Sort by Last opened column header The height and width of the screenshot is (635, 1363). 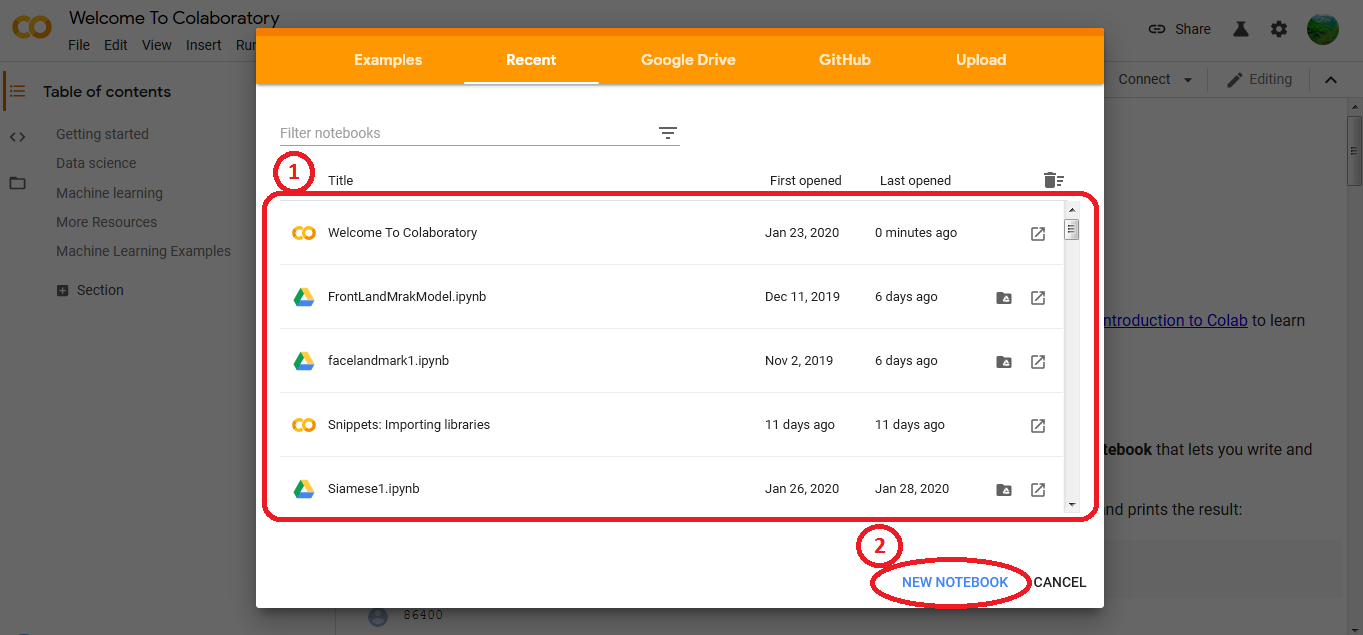pyautogui.click(x=915, y=181)
